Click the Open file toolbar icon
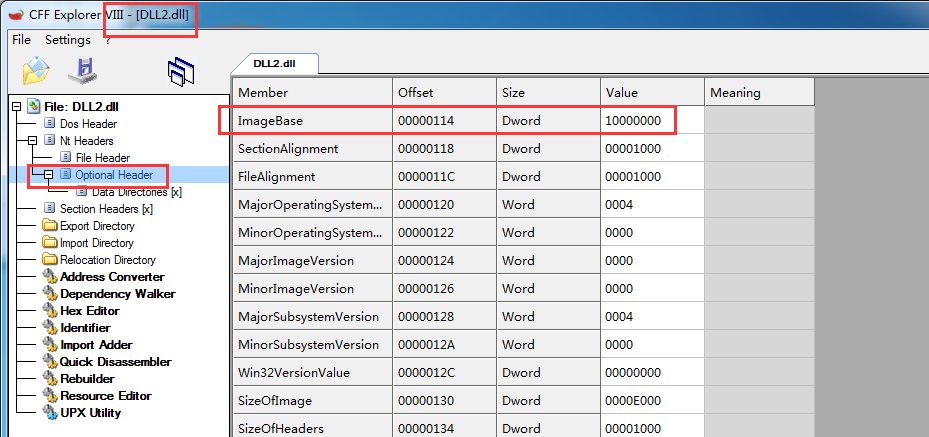Screen dimensions: 929x437 36,70
